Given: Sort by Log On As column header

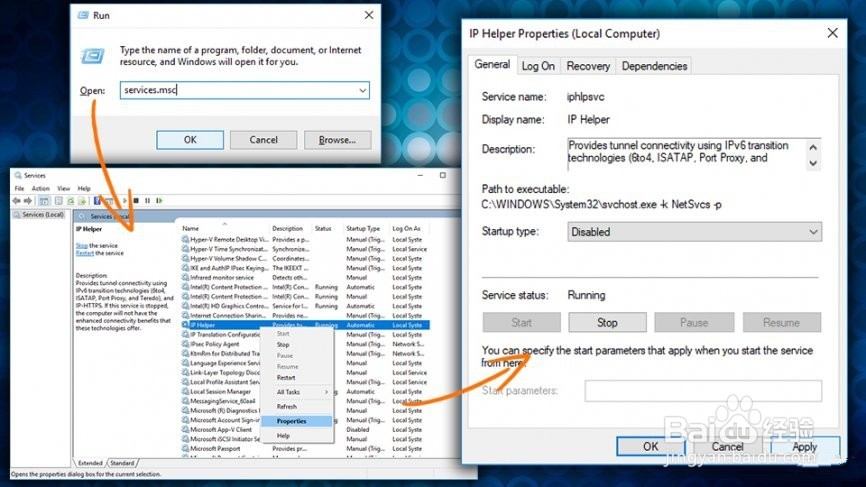Looking at the screenshot, I should 406,228.
